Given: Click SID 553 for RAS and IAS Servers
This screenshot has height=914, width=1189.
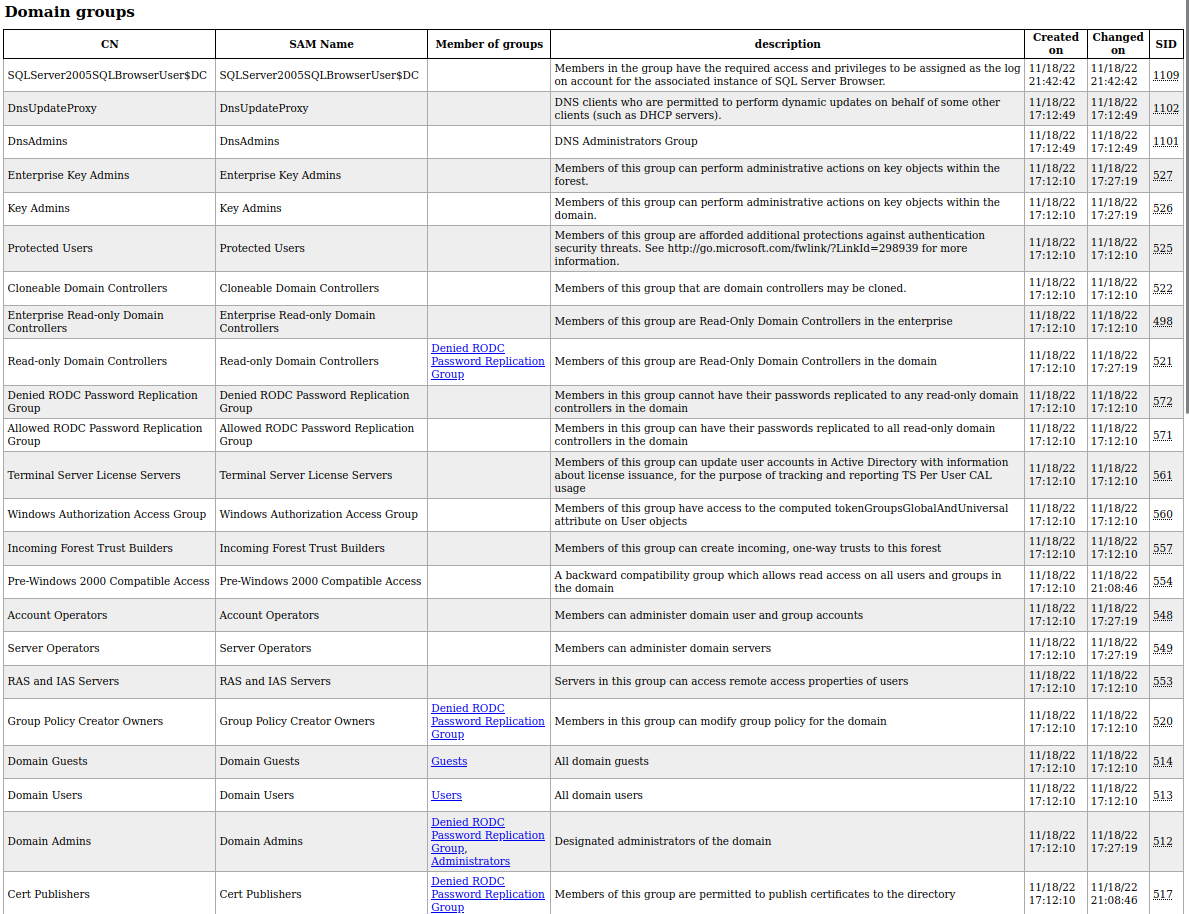Looking at the screenshot, I should point(1162,682).
